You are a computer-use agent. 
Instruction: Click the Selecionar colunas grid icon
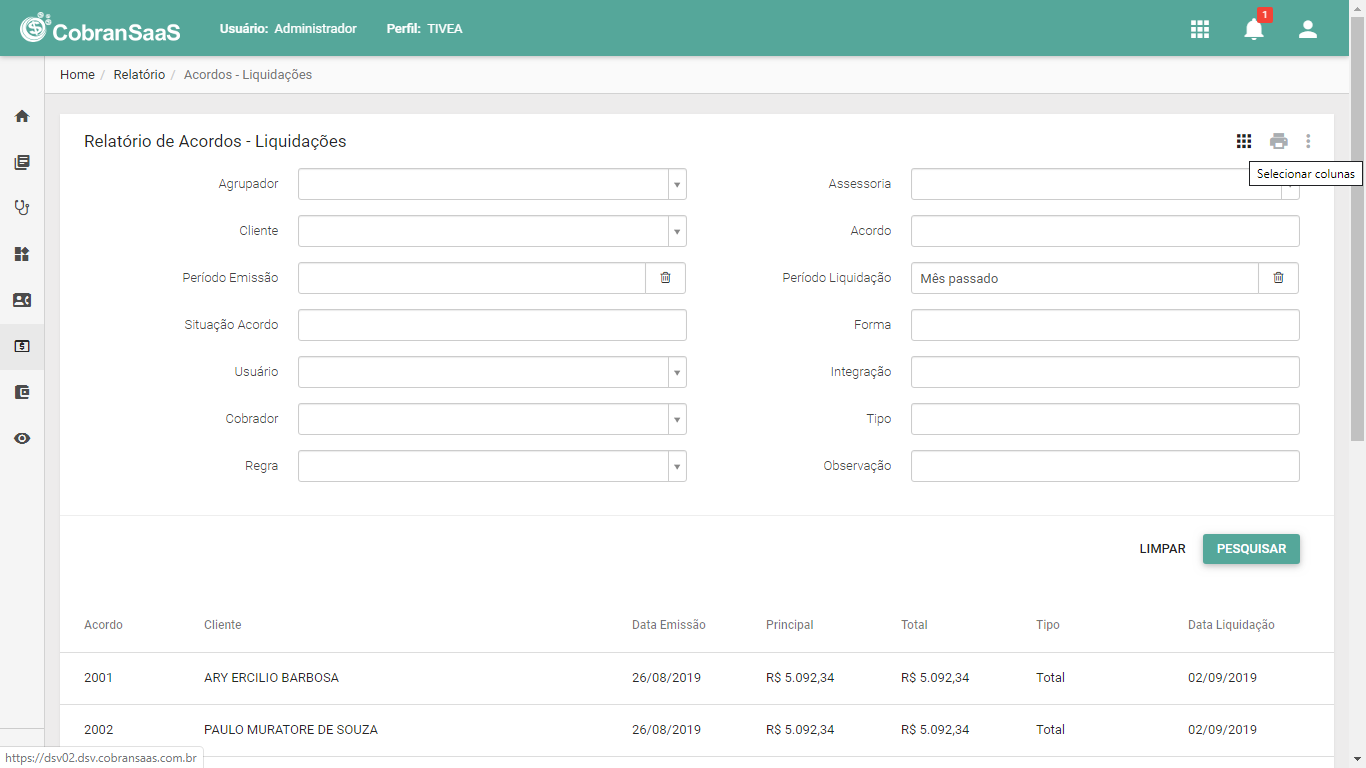coord(1244,141)
